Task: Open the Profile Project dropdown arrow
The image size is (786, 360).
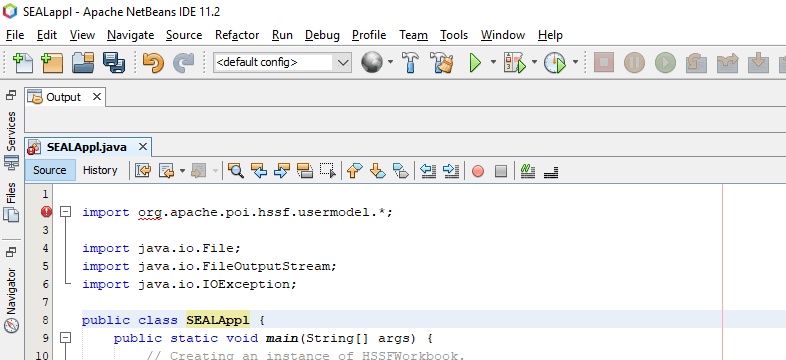Action: (x=575, y=63)
